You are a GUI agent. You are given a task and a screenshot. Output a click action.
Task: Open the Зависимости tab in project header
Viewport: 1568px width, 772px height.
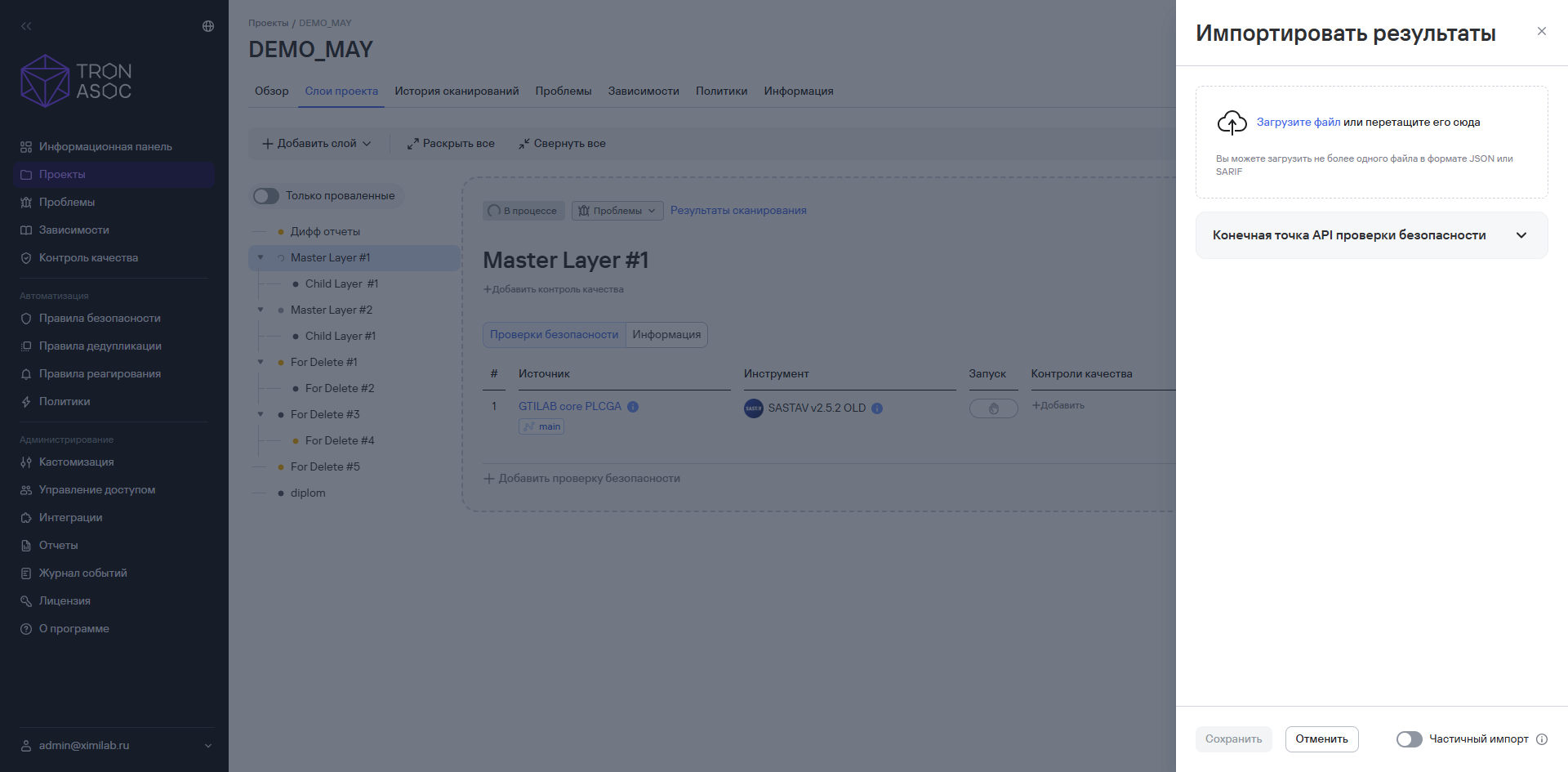click(644, 91)
